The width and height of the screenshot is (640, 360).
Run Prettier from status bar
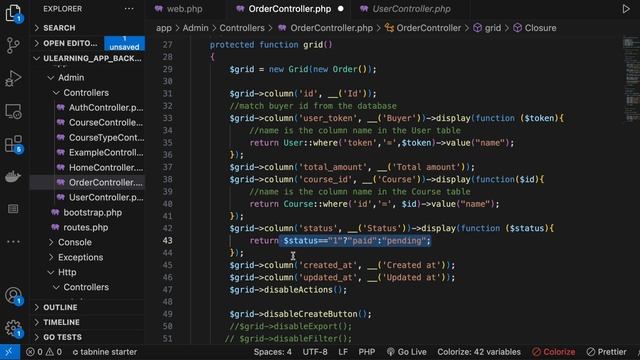[607, 352]
